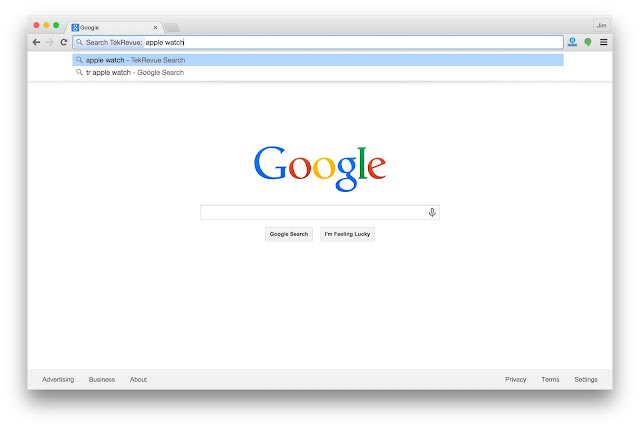Go back with the left arrow button

click(x=36, y=42)
